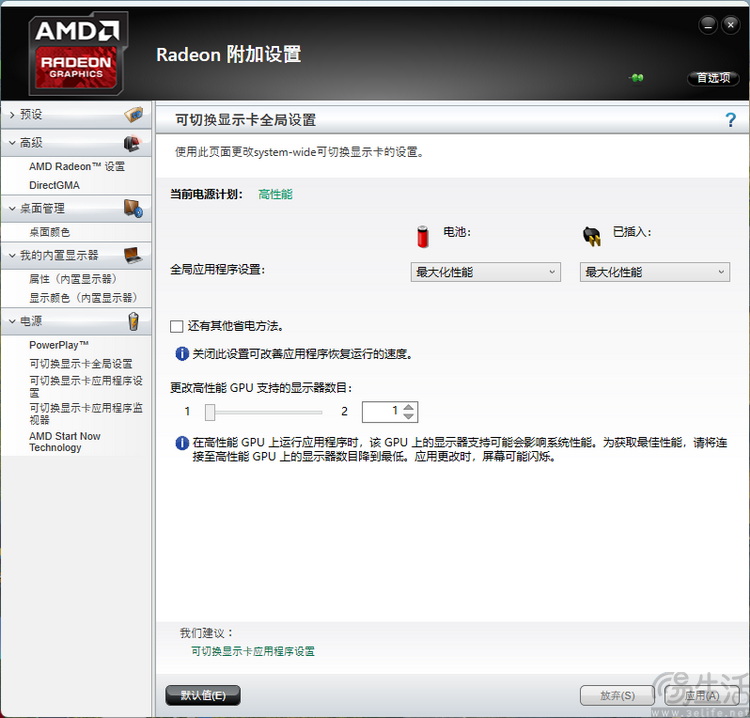The width and height of the screenshot is (750, 718).
Task: Select 可切换显示卡全局设置 in sidebar
Action: pyautogui.click(x=81, y=364)
